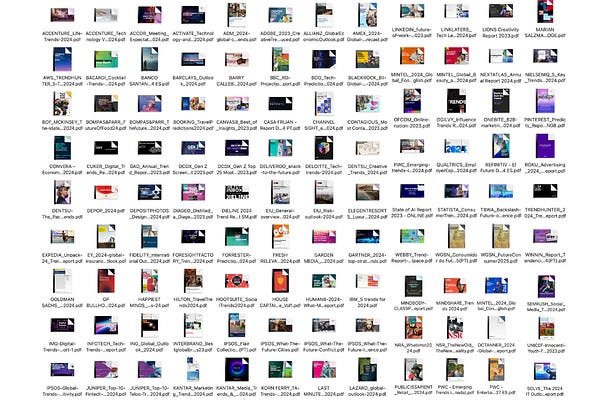
Task: Select the UNICEF Innocenti Youth PDF icon
Action: 546,327
